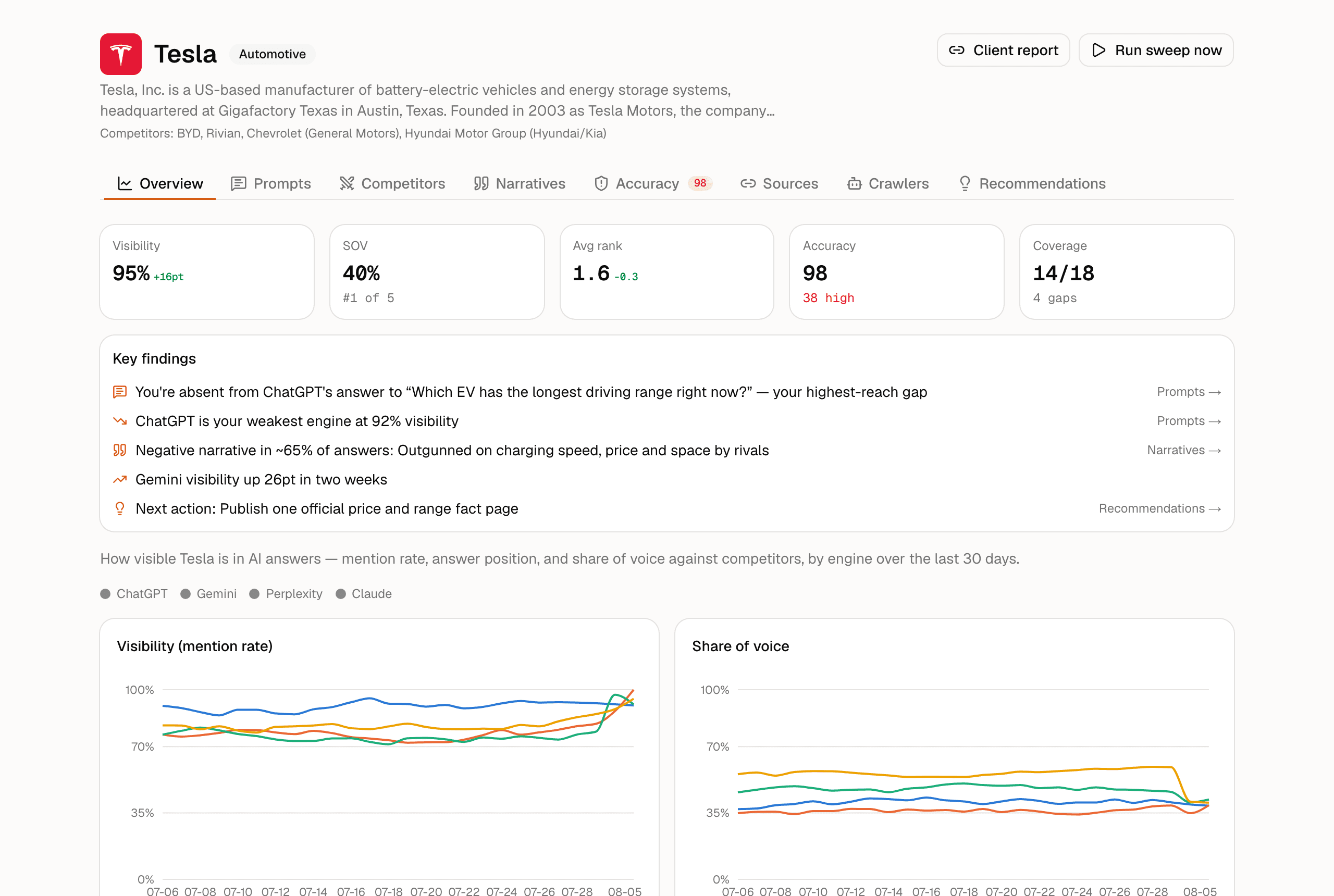Click the Narratives quote icon
The image size is (1334, 896).
pos(481,183)
